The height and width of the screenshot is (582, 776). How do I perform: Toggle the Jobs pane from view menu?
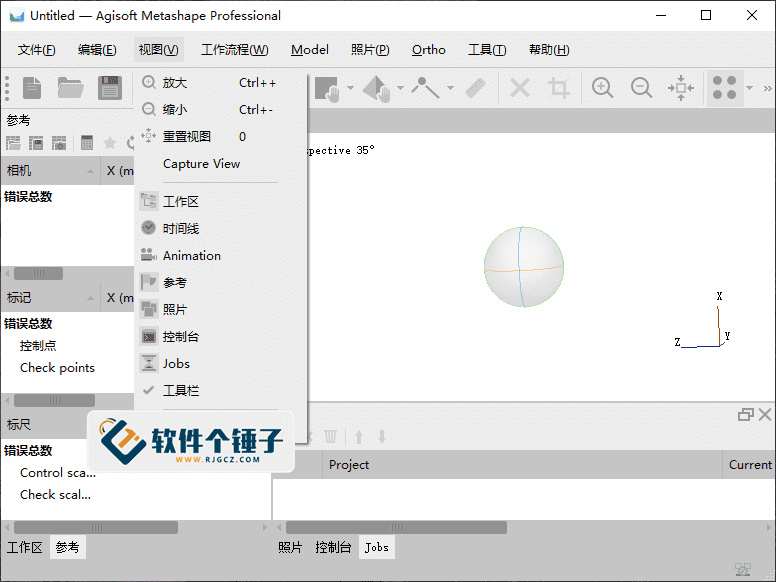click(220, 363)
